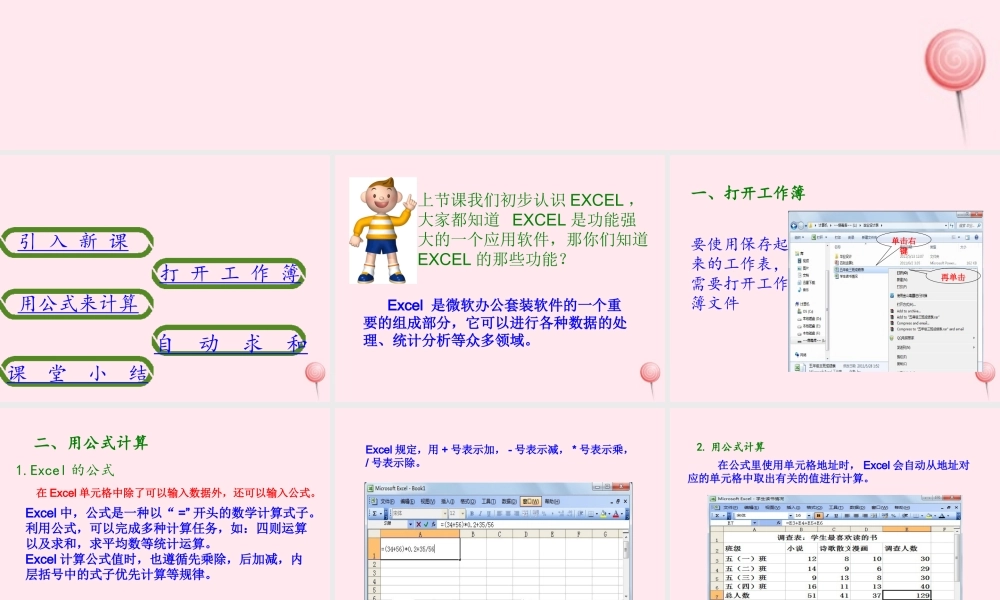Click the highlighted 窗口(W) menu in Book1
1000x600 pixels.
(x=530, y=501)
